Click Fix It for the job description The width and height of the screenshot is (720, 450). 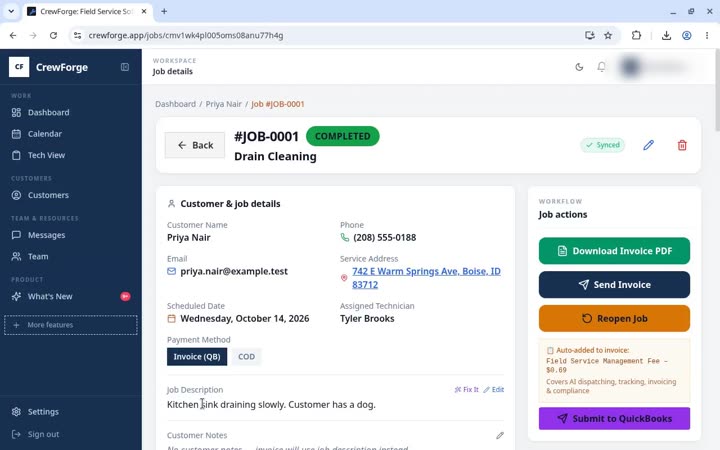click(466, 390)
